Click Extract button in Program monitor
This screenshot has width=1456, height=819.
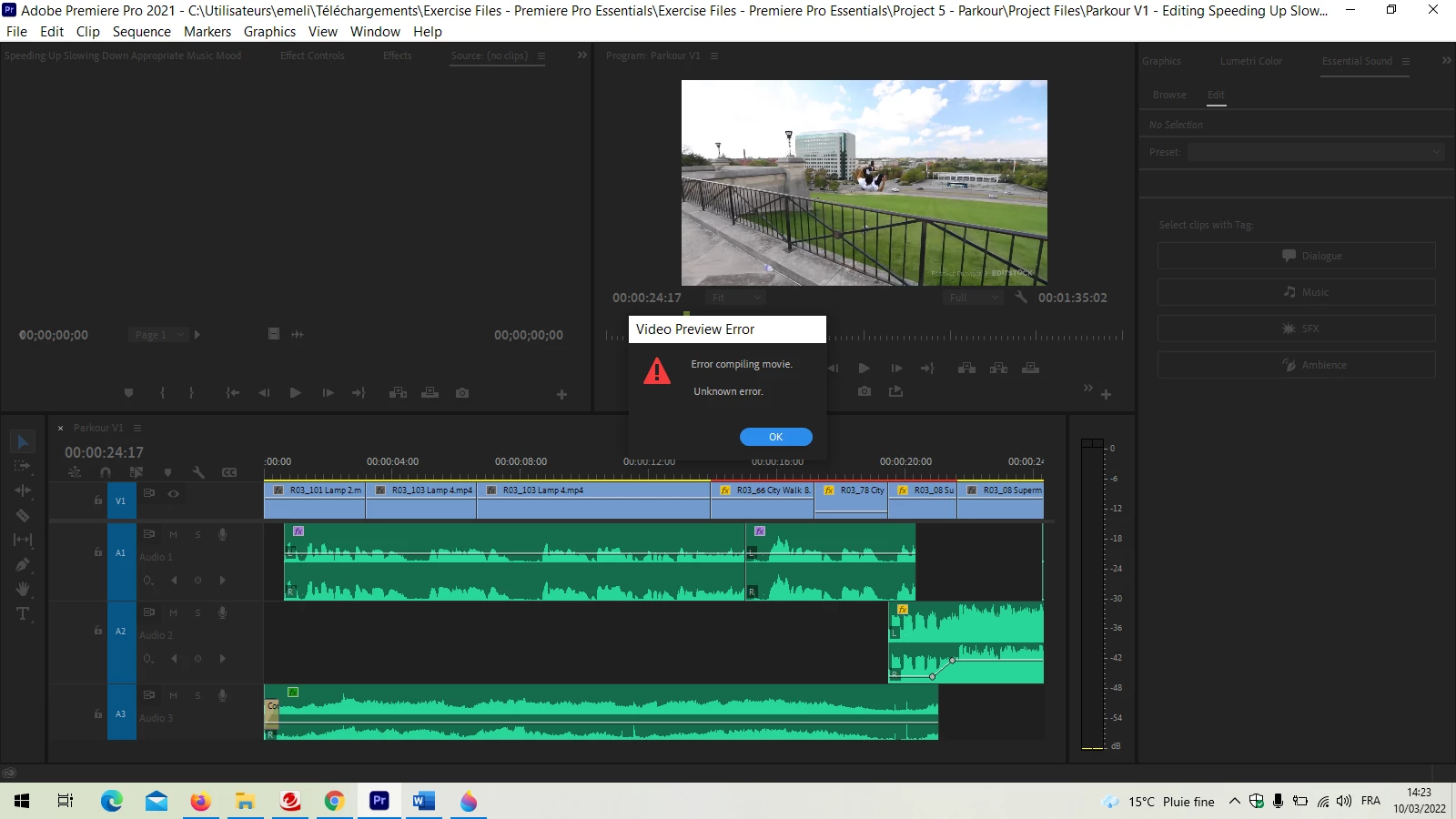click(998, 369)
